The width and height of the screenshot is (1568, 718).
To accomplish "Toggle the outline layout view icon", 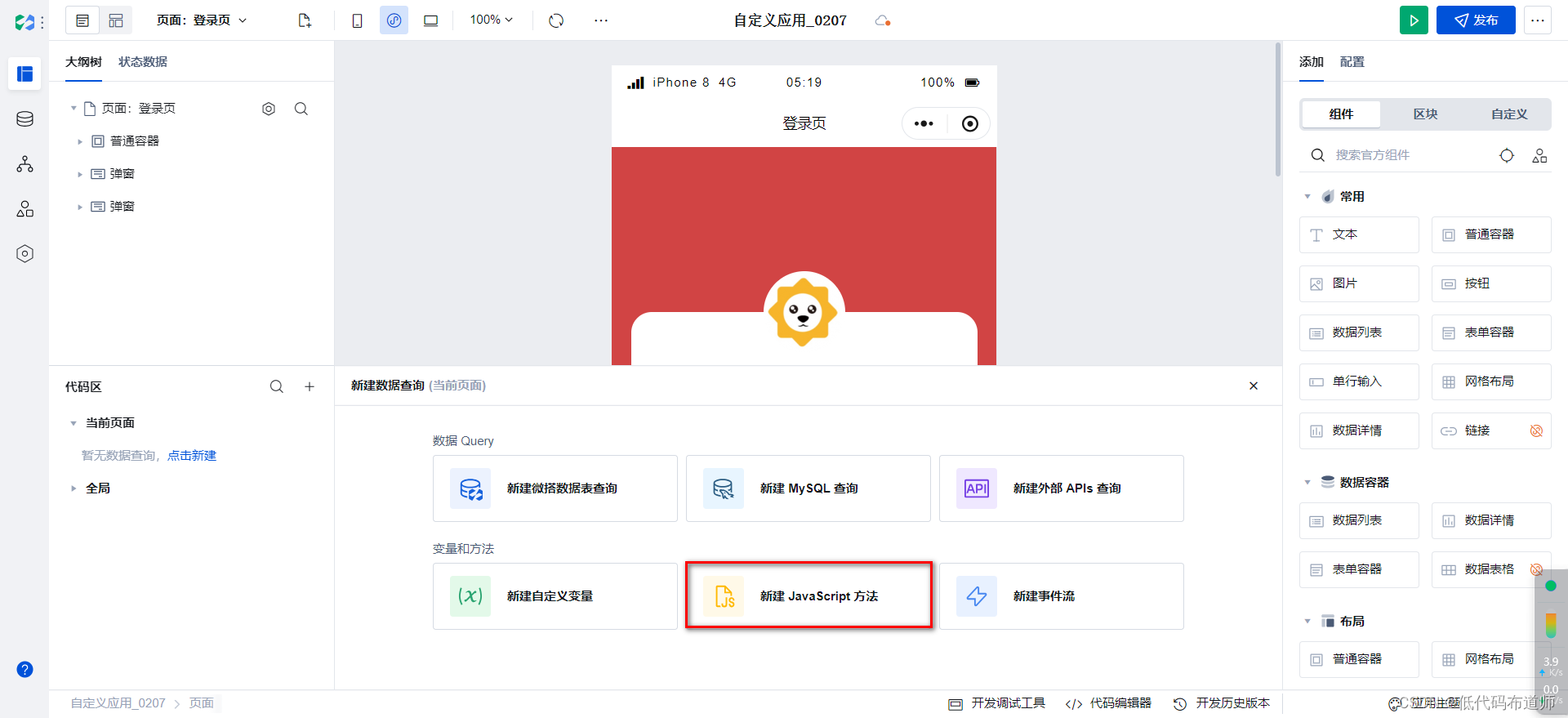I will tap(82, 20).
